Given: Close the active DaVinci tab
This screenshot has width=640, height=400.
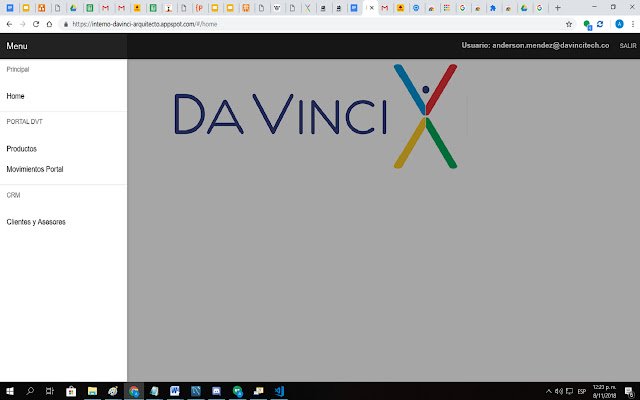Looking at the screenshot, I should [x=372, y=8].
